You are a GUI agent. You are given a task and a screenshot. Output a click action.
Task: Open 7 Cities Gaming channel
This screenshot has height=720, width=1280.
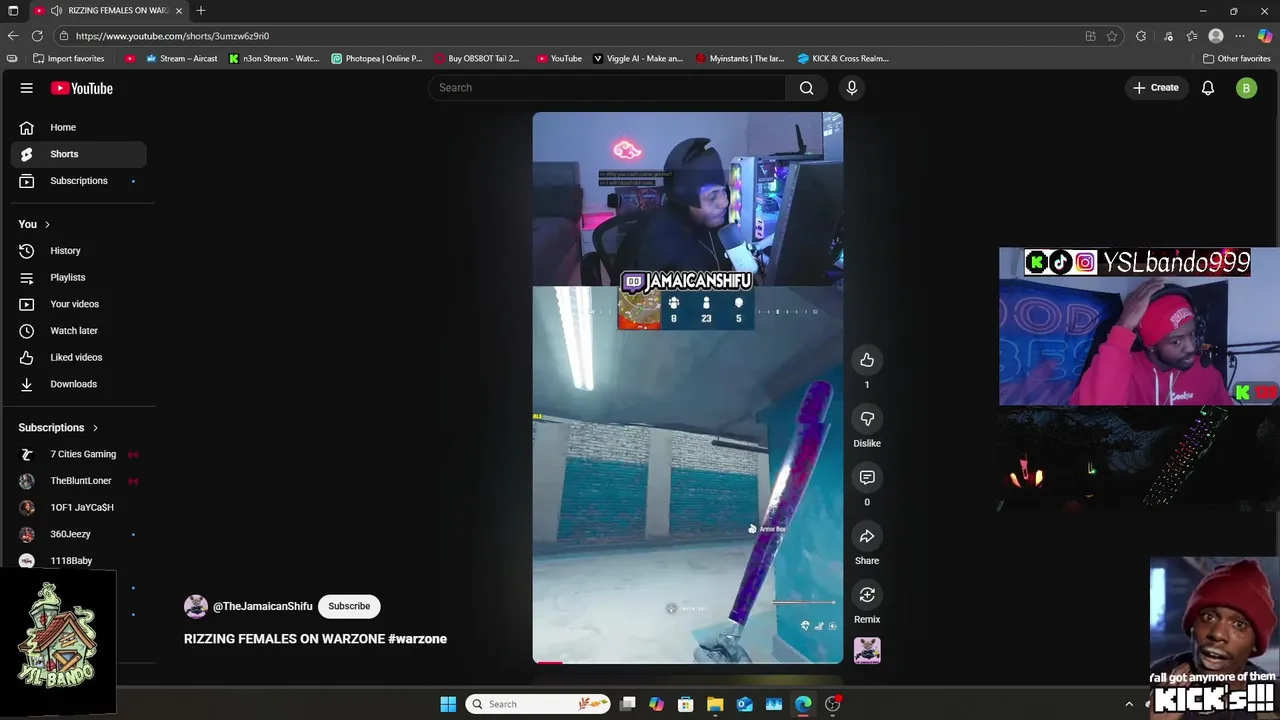click(78, 454)
